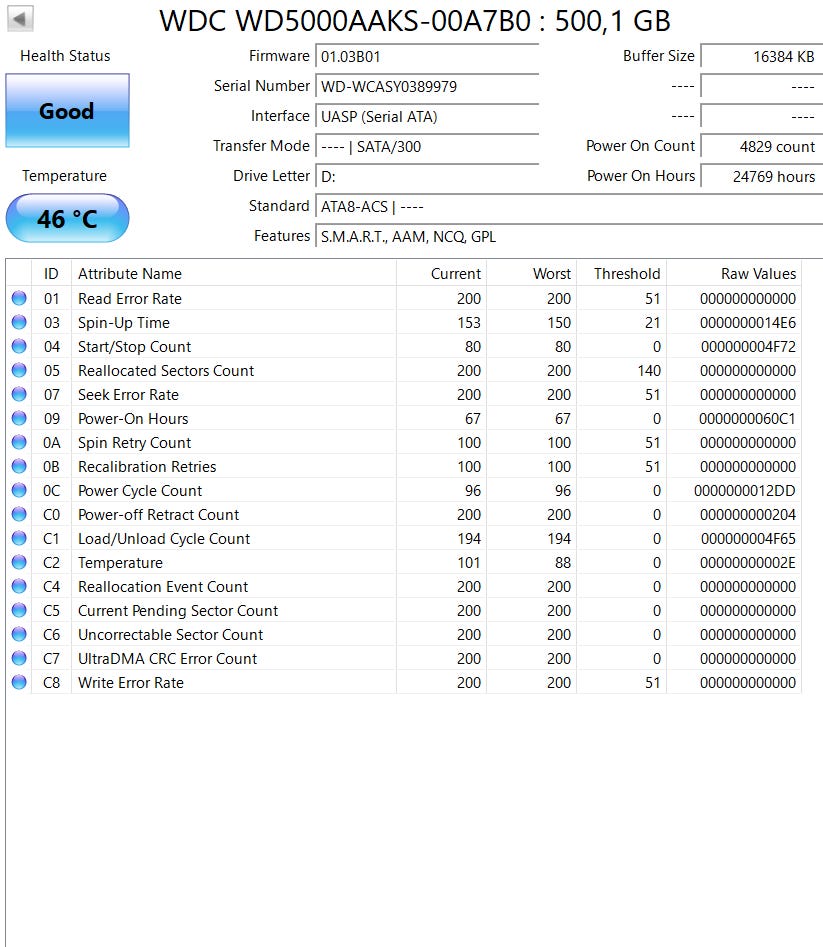Screen dimensions: 823x947
Task: Click the Buffer Size field 16384 KB
Action: (x=761, y=56)
